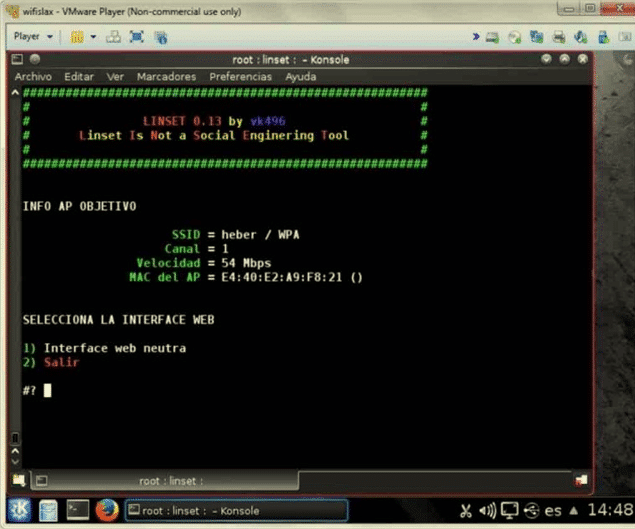Click 'root : linset : - Konsole' taskbar entry
Screen dimensions: 635x529
pos(236,510)
